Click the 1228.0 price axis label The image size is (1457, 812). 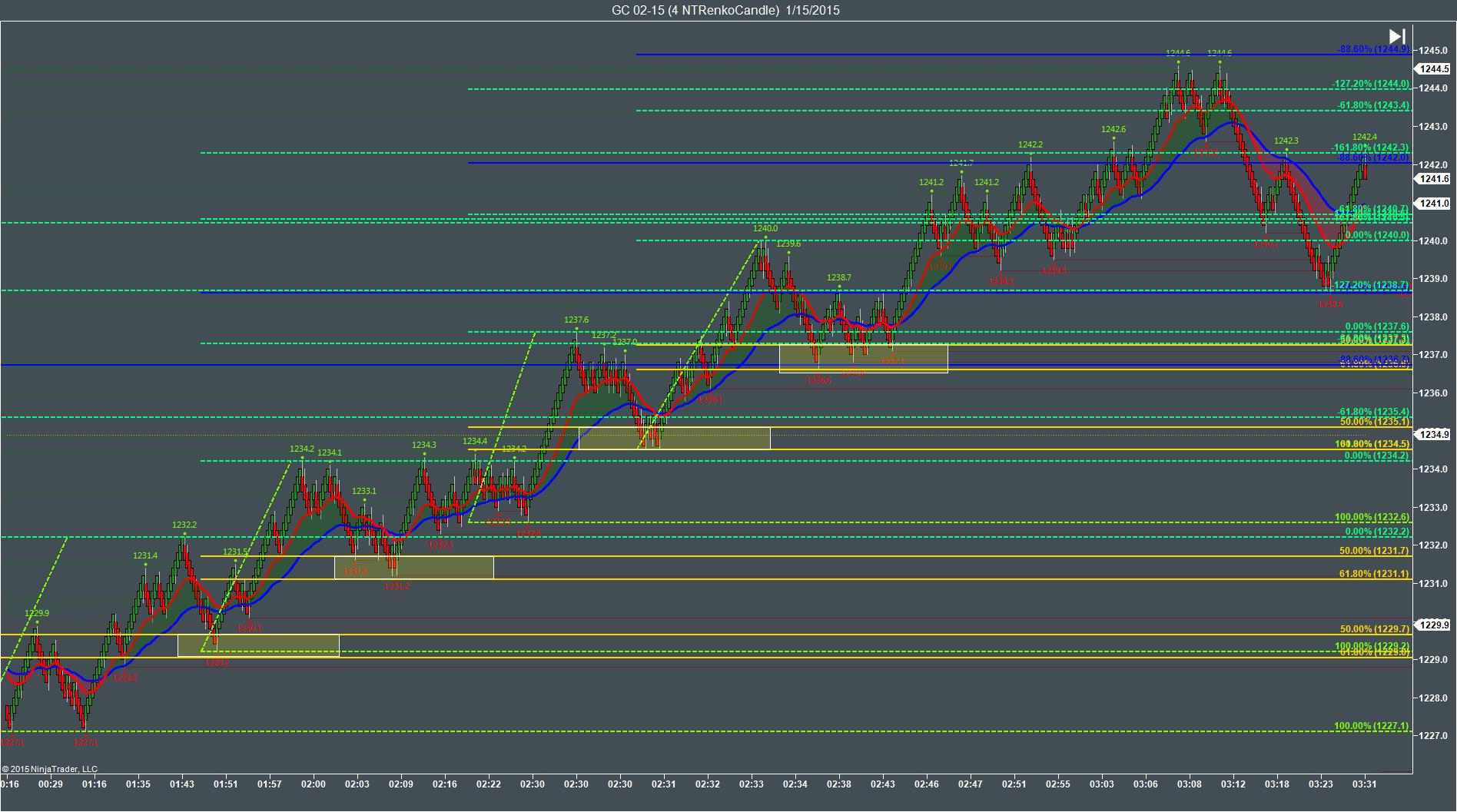(1434, 698)
